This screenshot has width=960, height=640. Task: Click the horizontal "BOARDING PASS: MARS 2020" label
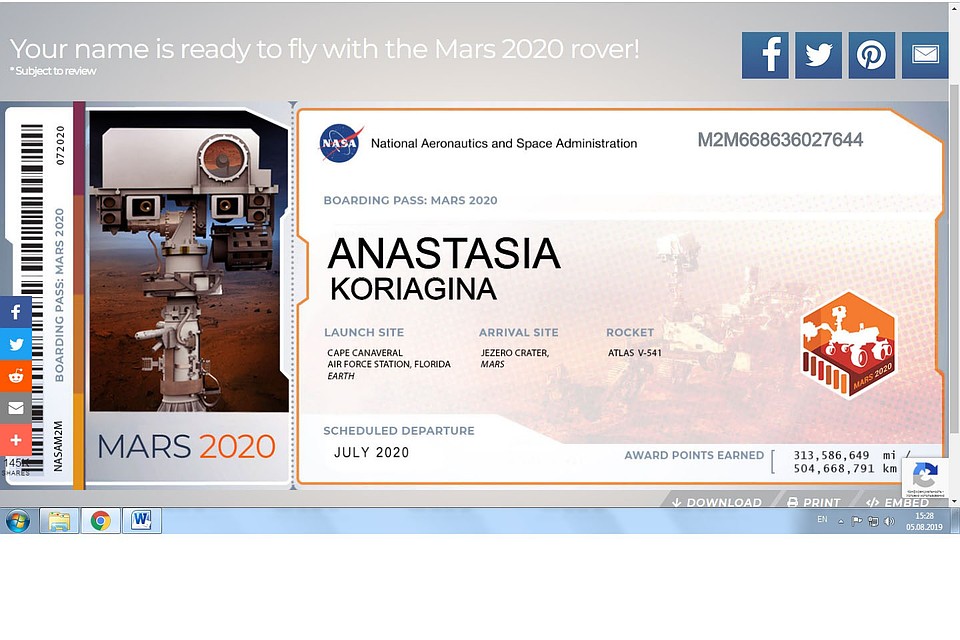click(x=410, y=200)
